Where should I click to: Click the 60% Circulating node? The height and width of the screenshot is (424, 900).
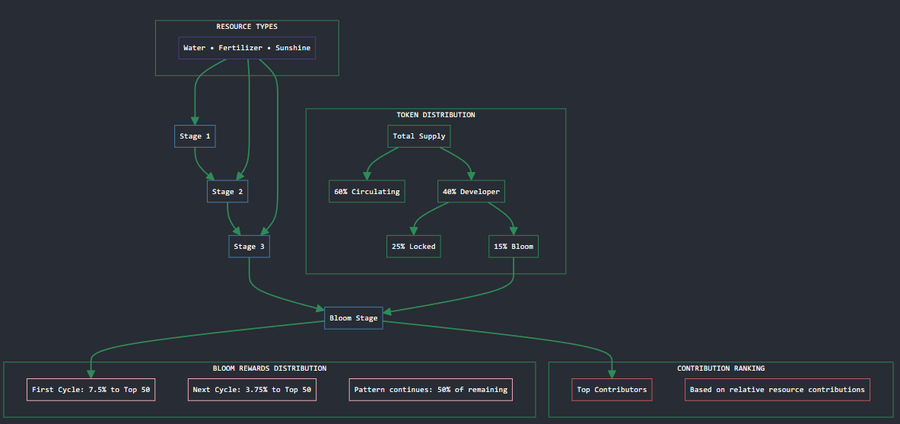367,191
